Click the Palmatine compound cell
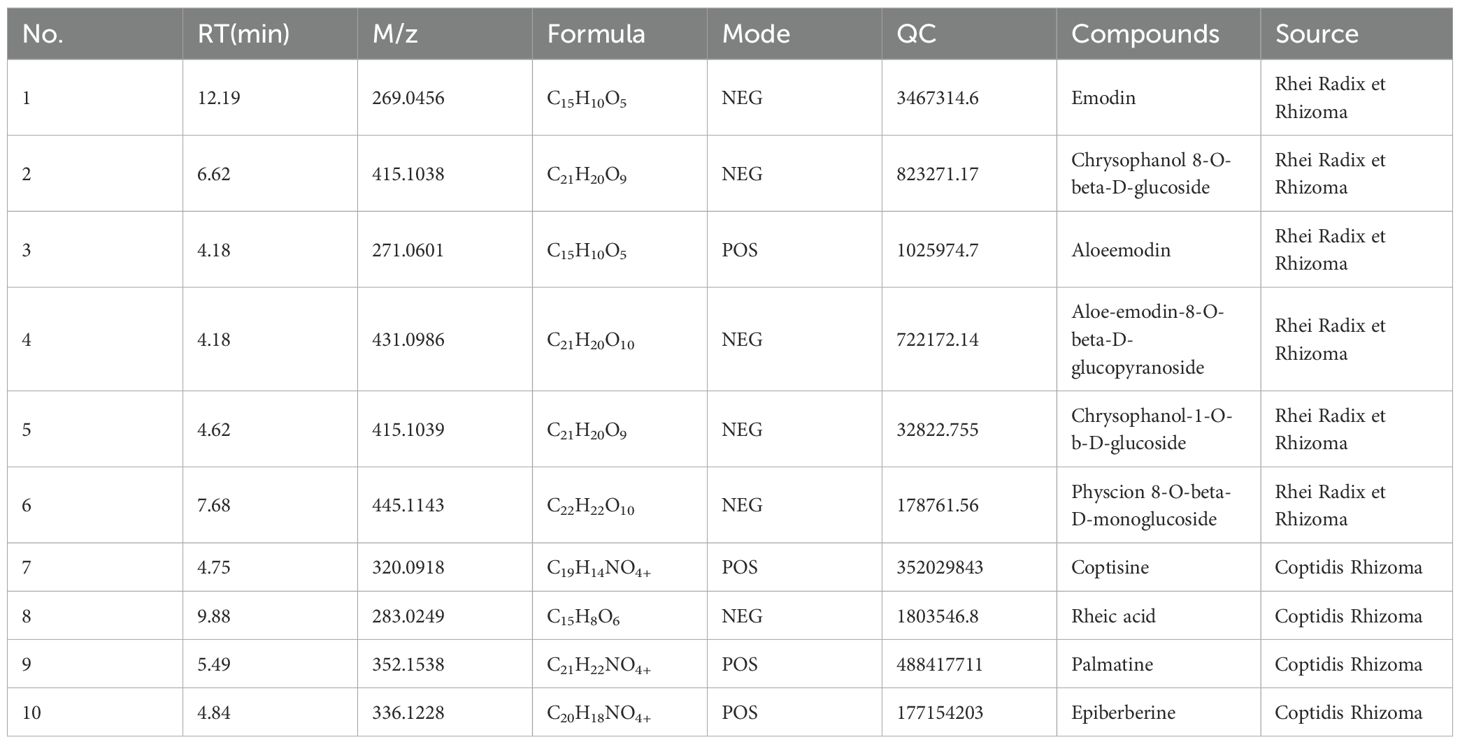Screen dimensions: 1460x744 coord(1114,664)
